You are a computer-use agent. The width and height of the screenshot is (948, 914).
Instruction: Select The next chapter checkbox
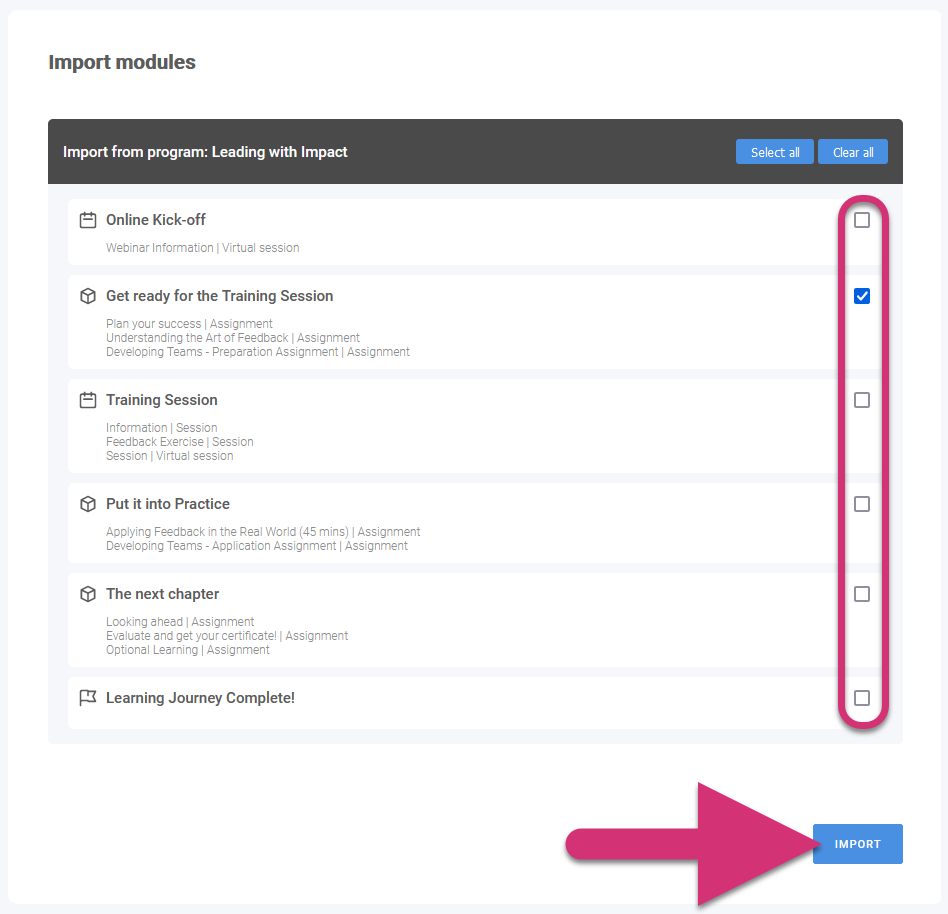tap(862, 593)
